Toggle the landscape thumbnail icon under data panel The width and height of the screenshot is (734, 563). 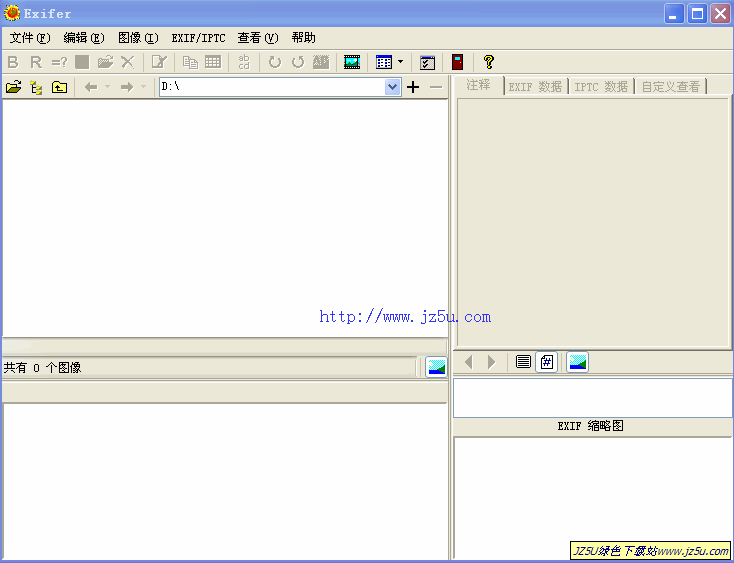pyautogui.click(x=577, y=362)
